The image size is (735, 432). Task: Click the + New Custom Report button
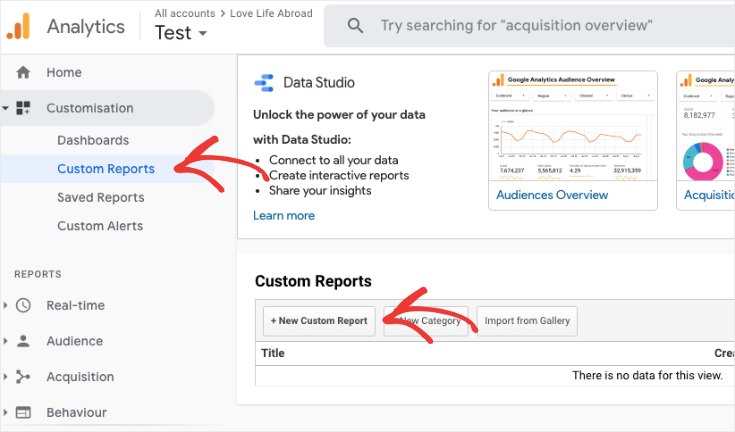pos(319,321)
